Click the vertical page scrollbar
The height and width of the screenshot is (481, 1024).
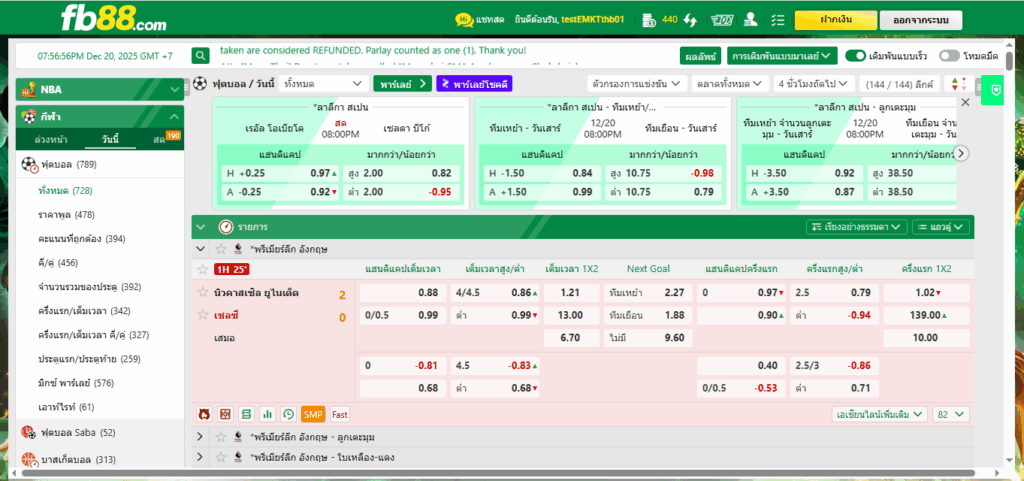[1010, 60]
